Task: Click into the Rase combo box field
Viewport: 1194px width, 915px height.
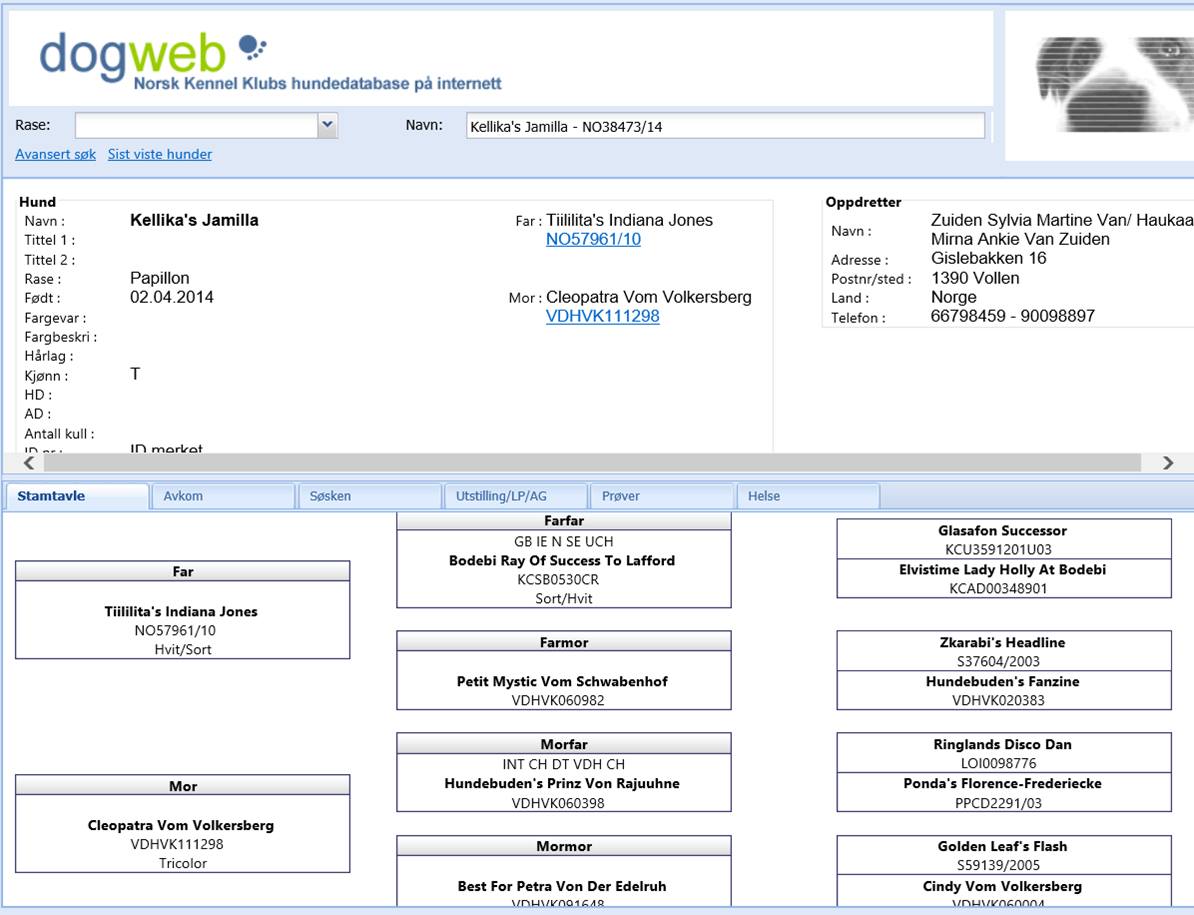Action: pos(196,125)
